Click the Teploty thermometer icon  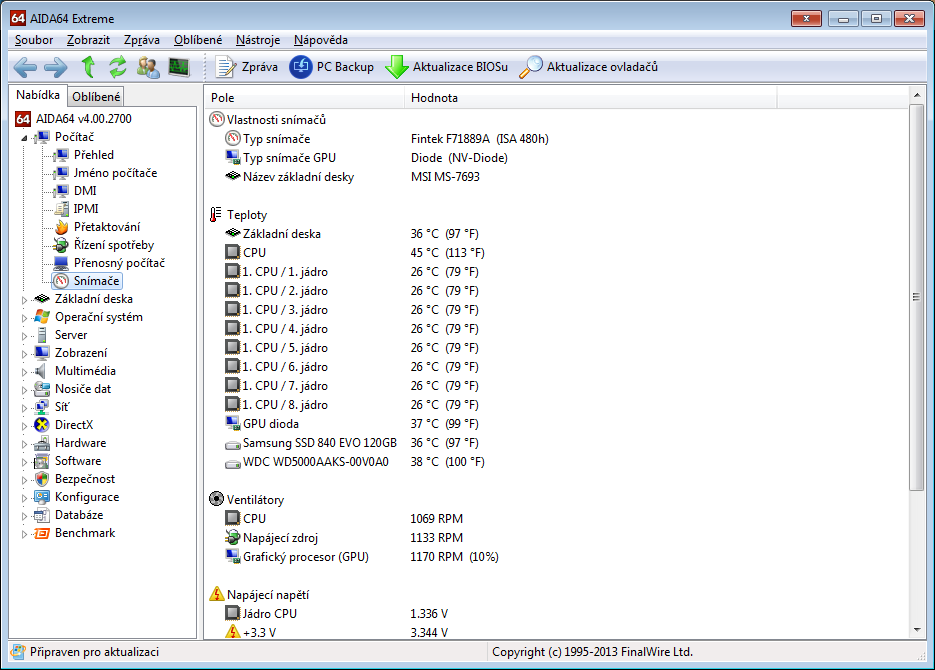(x=216, y=215)
